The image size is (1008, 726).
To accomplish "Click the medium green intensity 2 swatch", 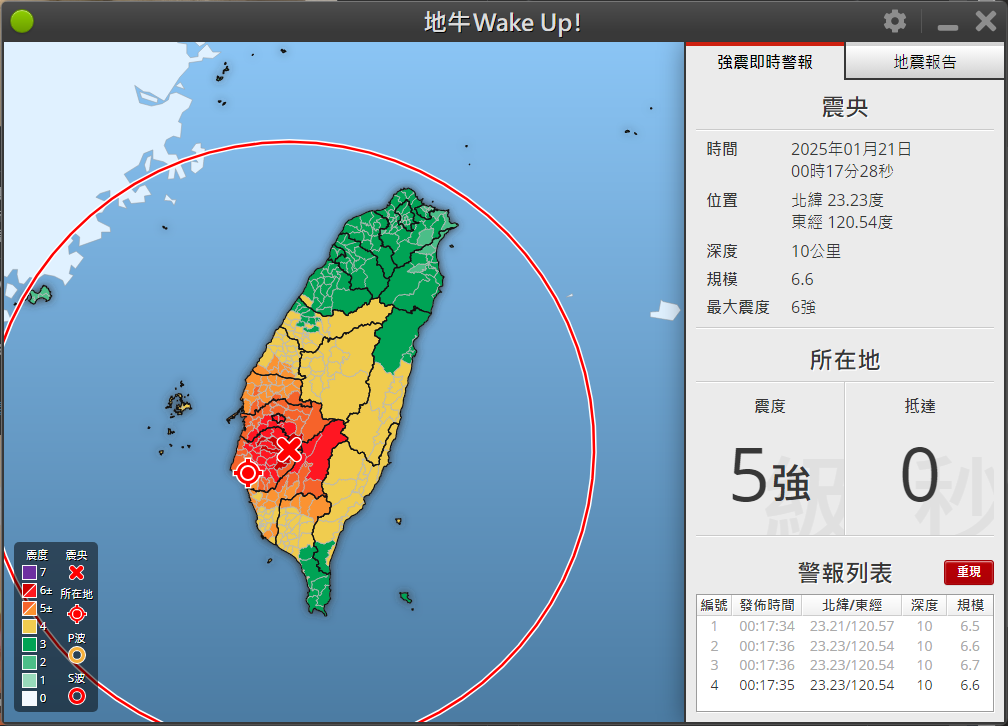I will 29,662.
